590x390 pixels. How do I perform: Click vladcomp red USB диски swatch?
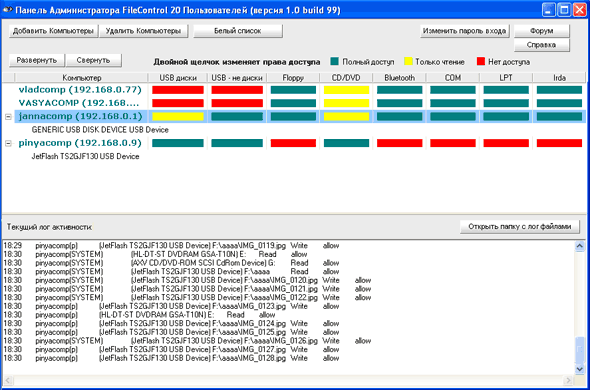(x=178, y=90)
